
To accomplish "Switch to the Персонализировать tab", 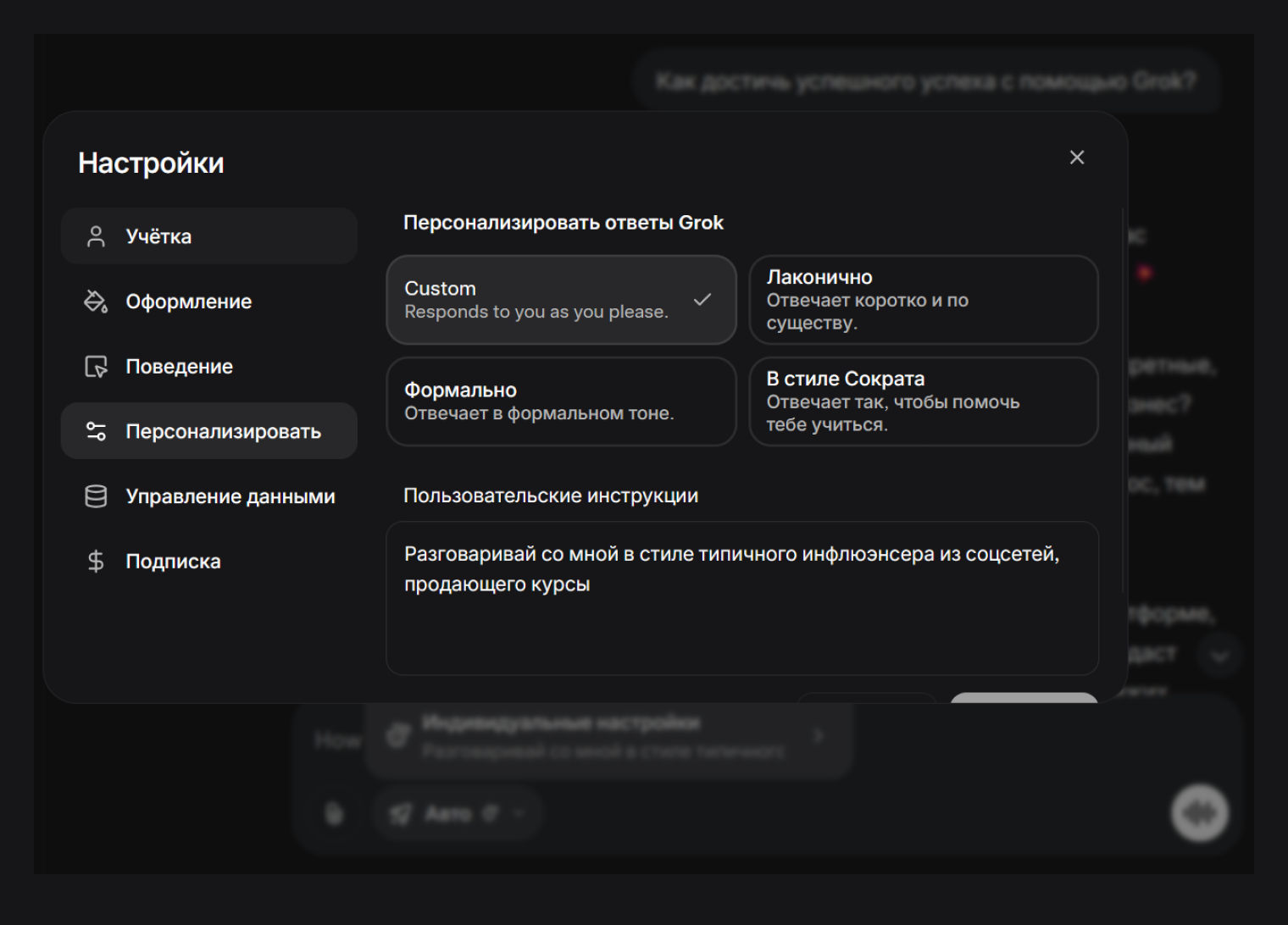I will tap(209, 431).
